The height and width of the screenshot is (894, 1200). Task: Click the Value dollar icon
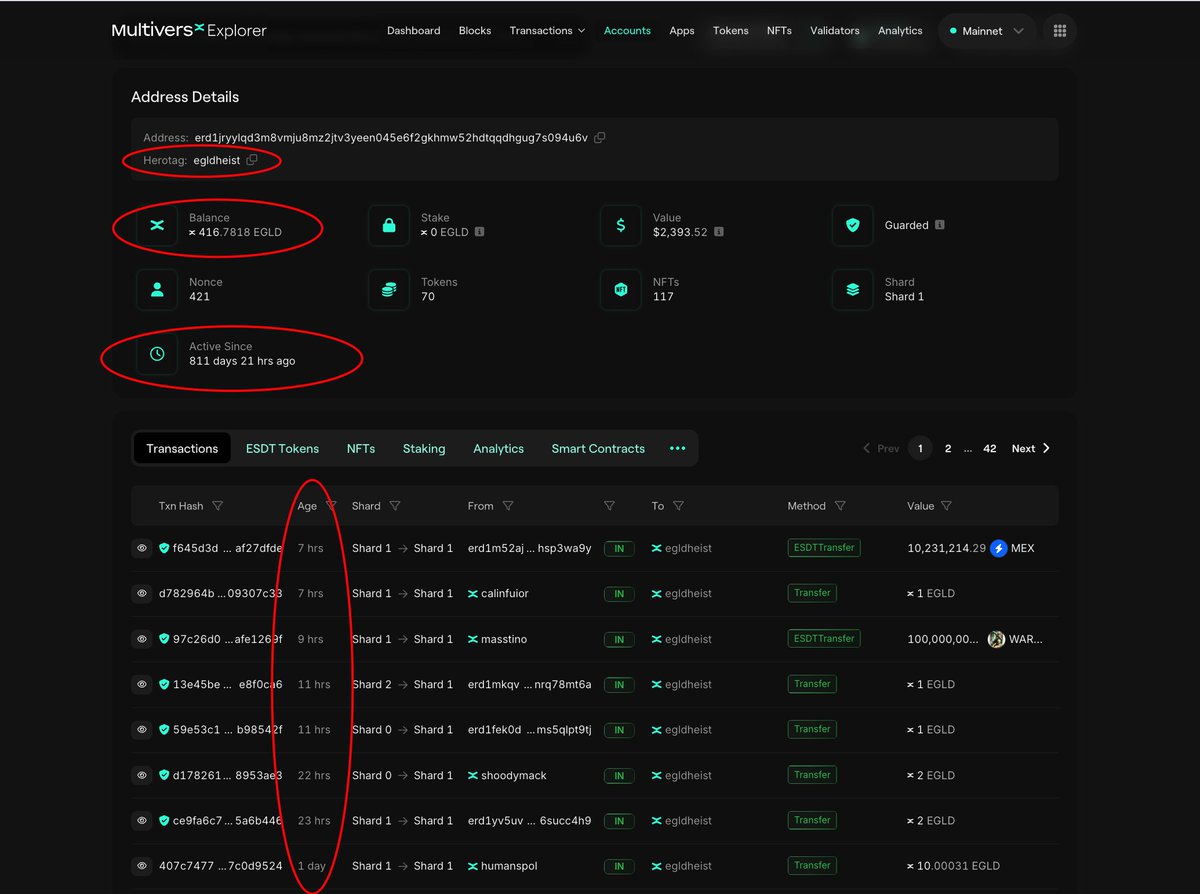pyautogui.click(x=621, y=225)
